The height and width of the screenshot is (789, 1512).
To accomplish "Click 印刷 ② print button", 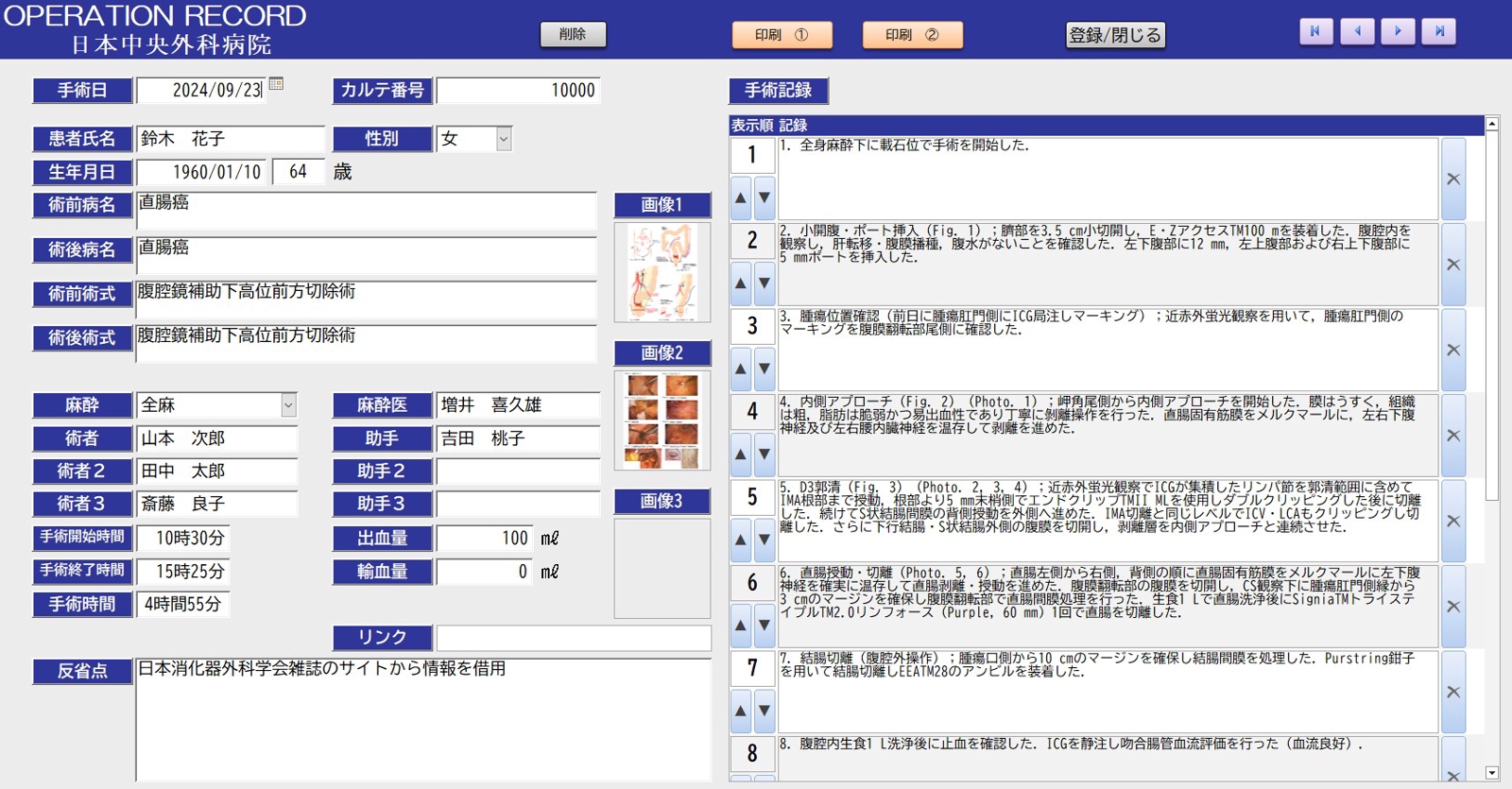I will click(912, 35).
